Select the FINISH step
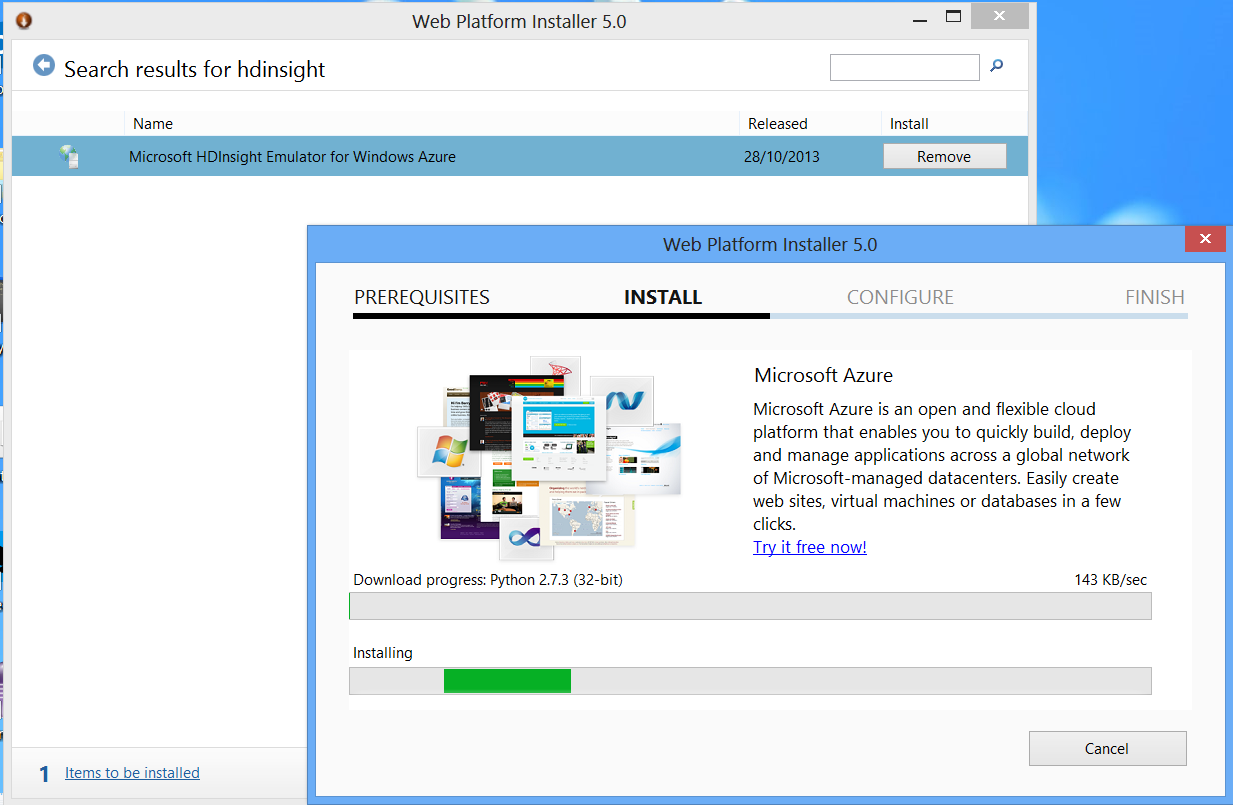This screenshot has width=1233, height=805. [x=1155, y=297]
